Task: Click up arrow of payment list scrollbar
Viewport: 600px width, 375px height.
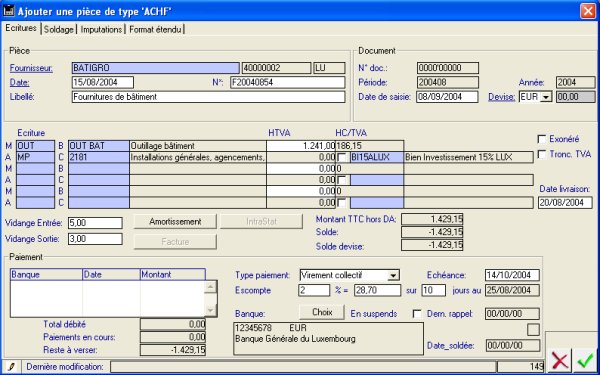Action: coord(211,287)
